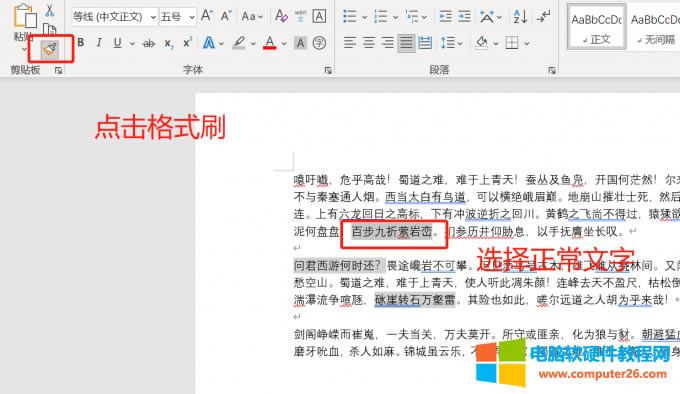Expand the underline style dropdown arrow

click(x=132, y=43)
